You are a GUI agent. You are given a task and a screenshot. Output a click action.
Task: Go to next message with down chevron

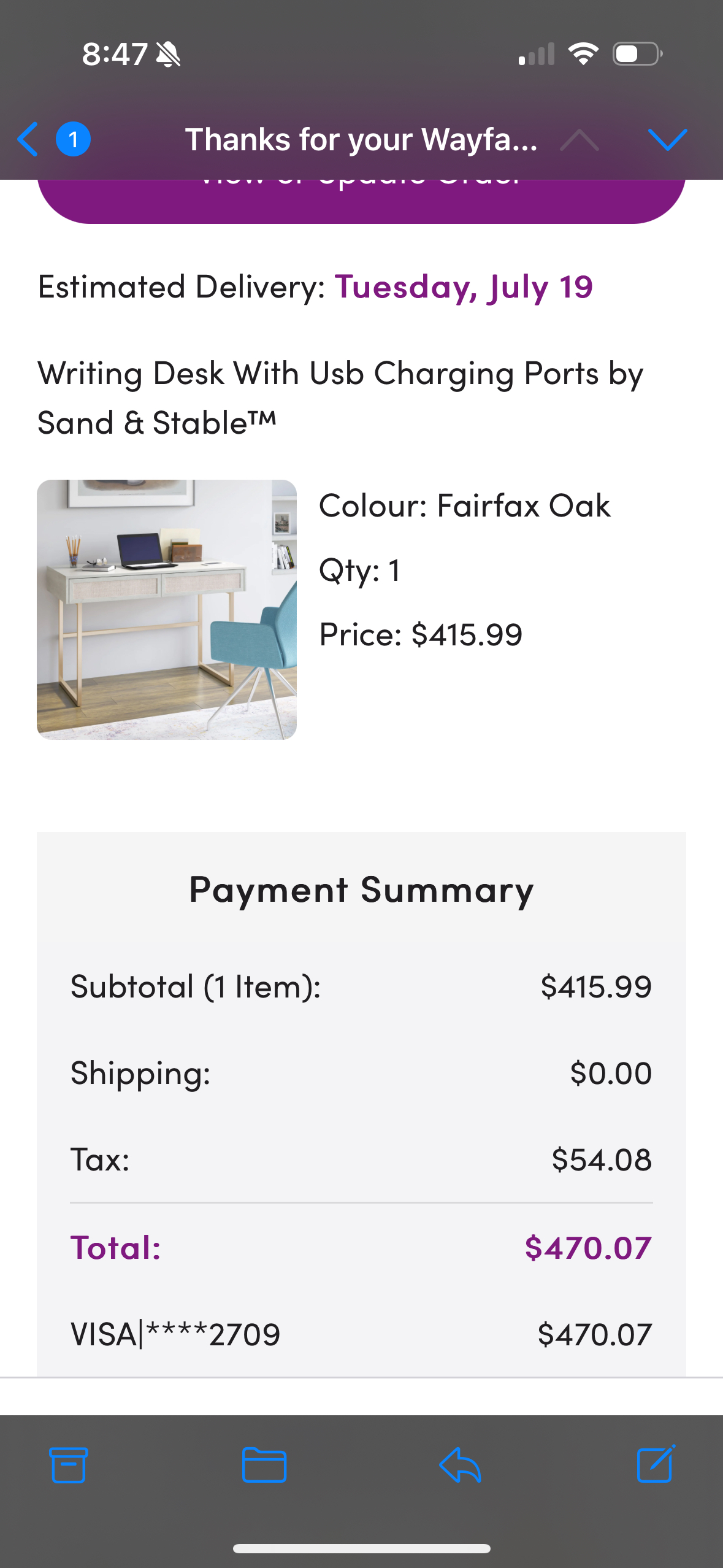tap(667, 140)
